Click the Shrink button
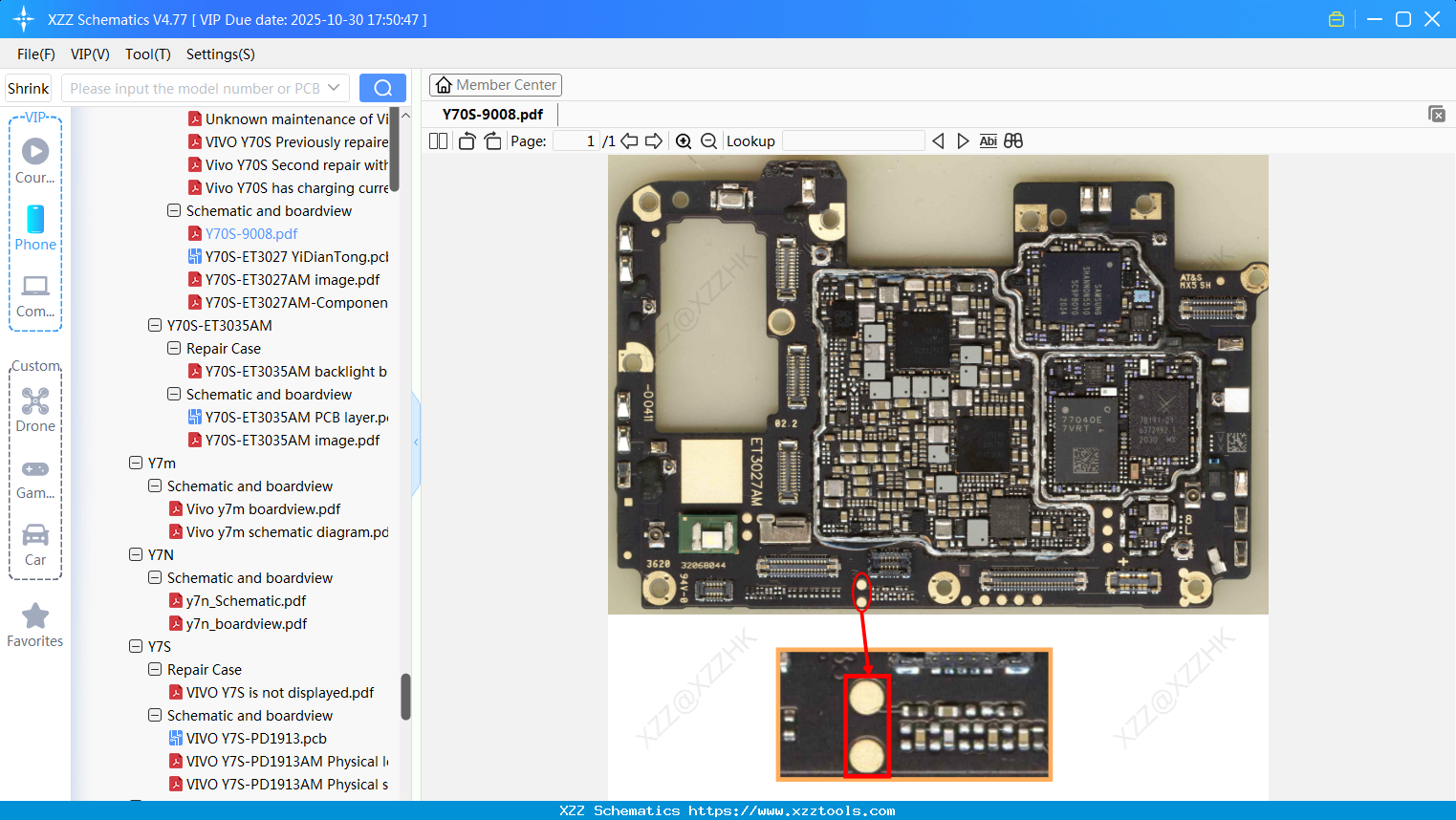Image resolution: width=1456 pixels, height=820 pixels. point(28,88)
